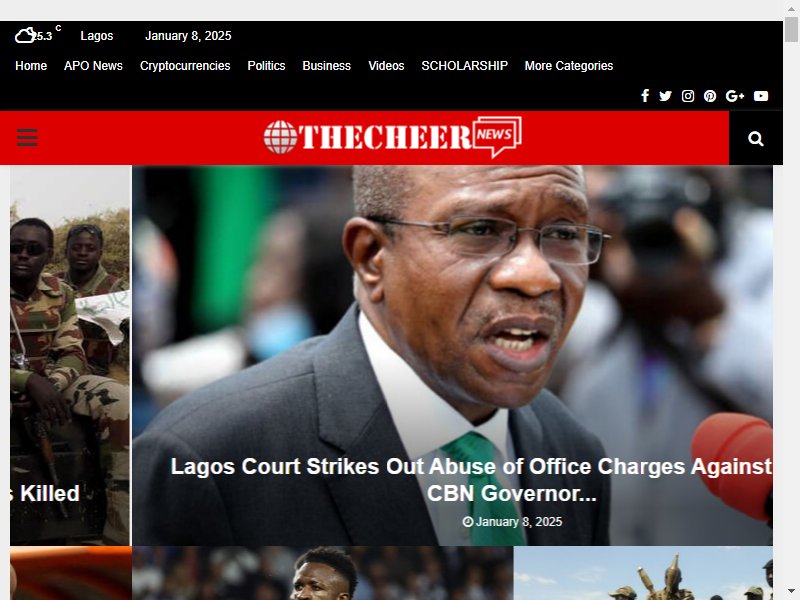Toggle the hamburger side menu
The width and height of the screenshot is (800, 600).
[x=27, y=138]
